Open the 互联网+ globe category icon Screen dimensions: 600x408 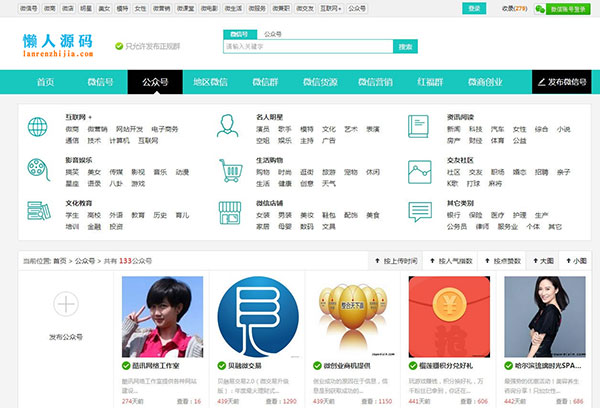[38, 127]
